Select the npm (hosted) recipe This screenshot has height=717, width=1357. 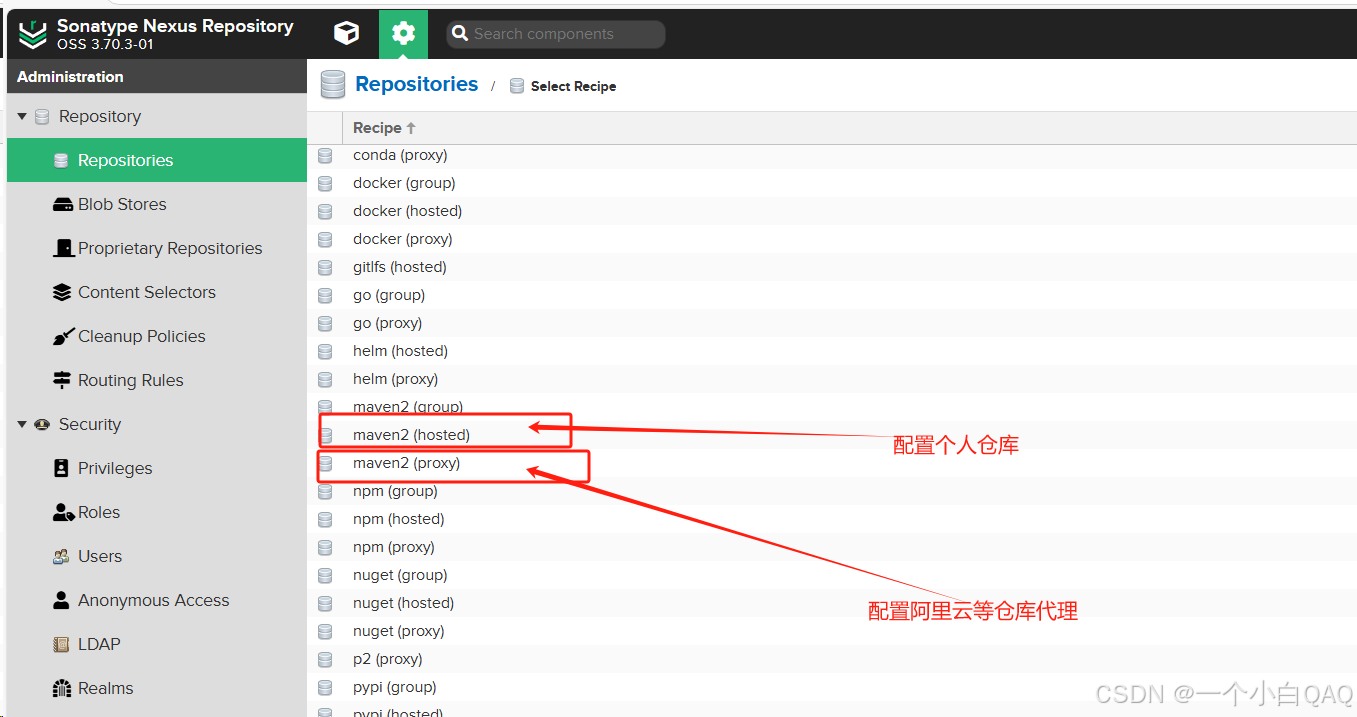tap(832, 519)
